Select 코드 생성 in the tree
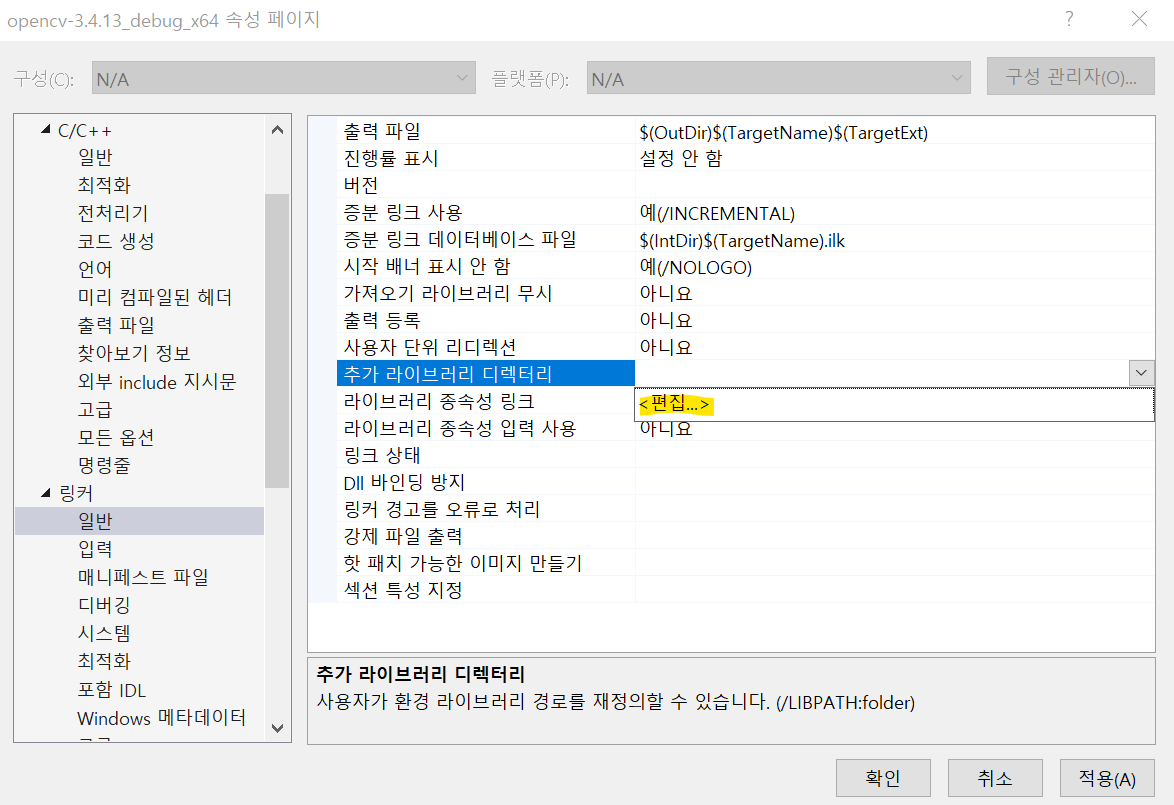Image resolution: width=1174 pixels, height=805 pixels. [116, 241]
